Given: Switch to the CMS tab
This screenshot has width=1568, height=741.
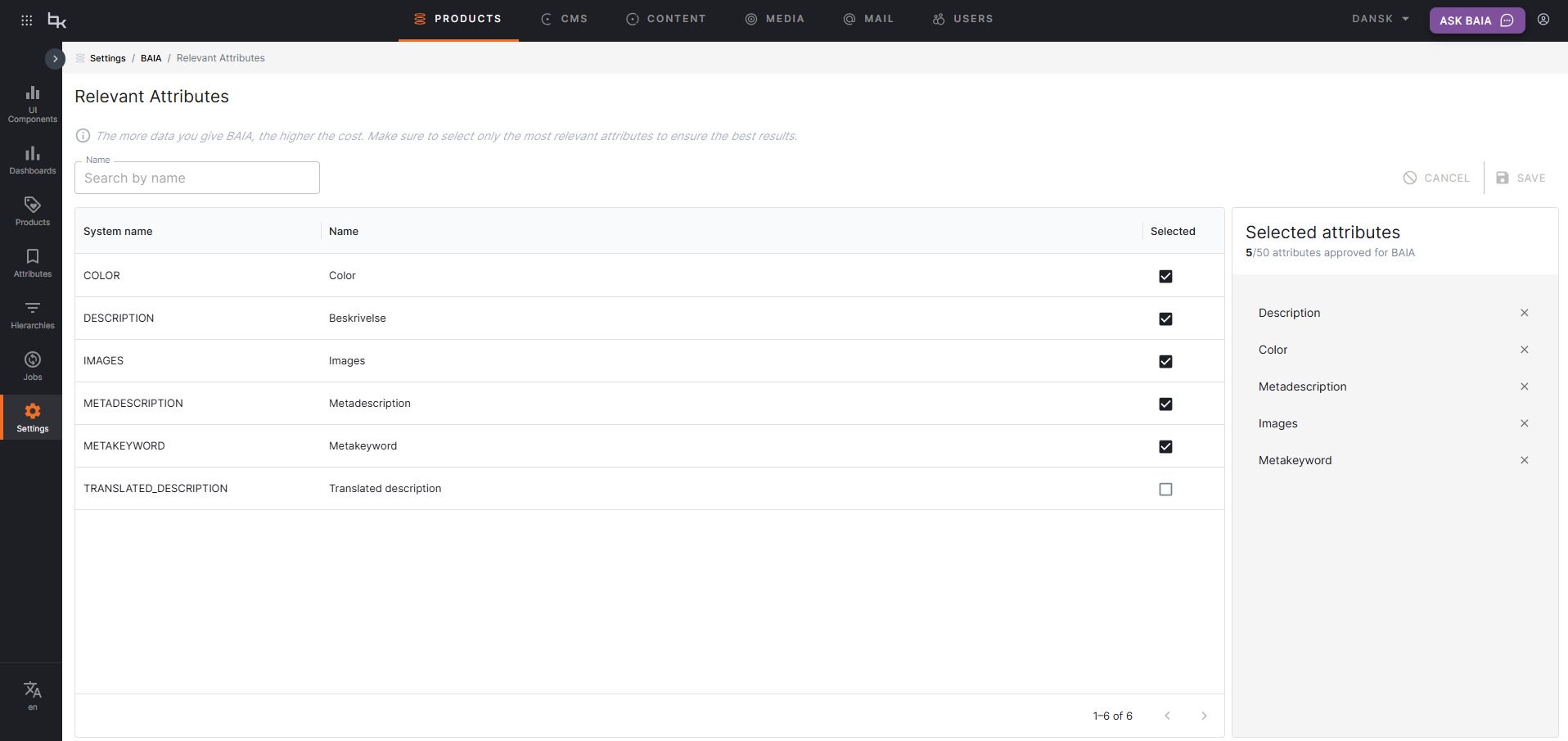Looking at the screenshot, I should click(565, 19).
